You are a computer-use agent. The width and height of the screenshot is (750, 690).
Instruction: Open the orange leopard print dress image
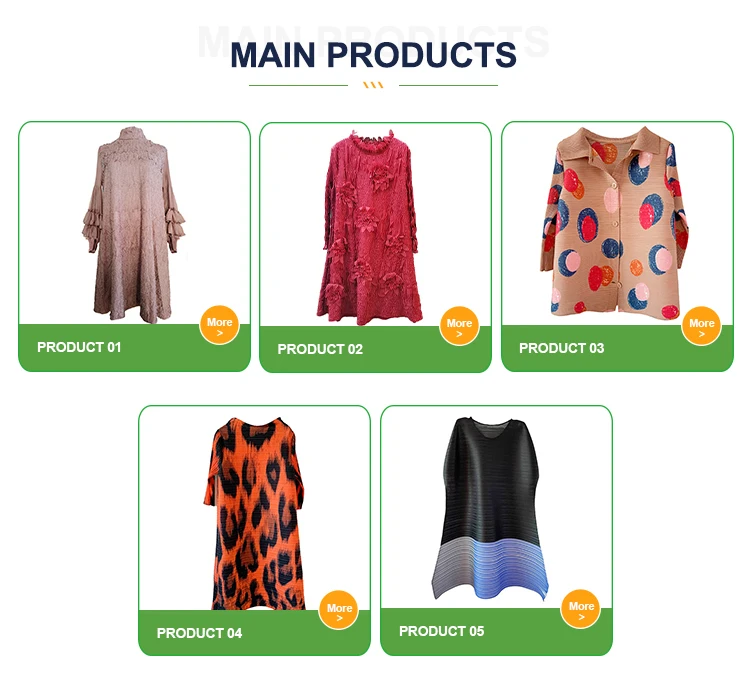[254, 513]
